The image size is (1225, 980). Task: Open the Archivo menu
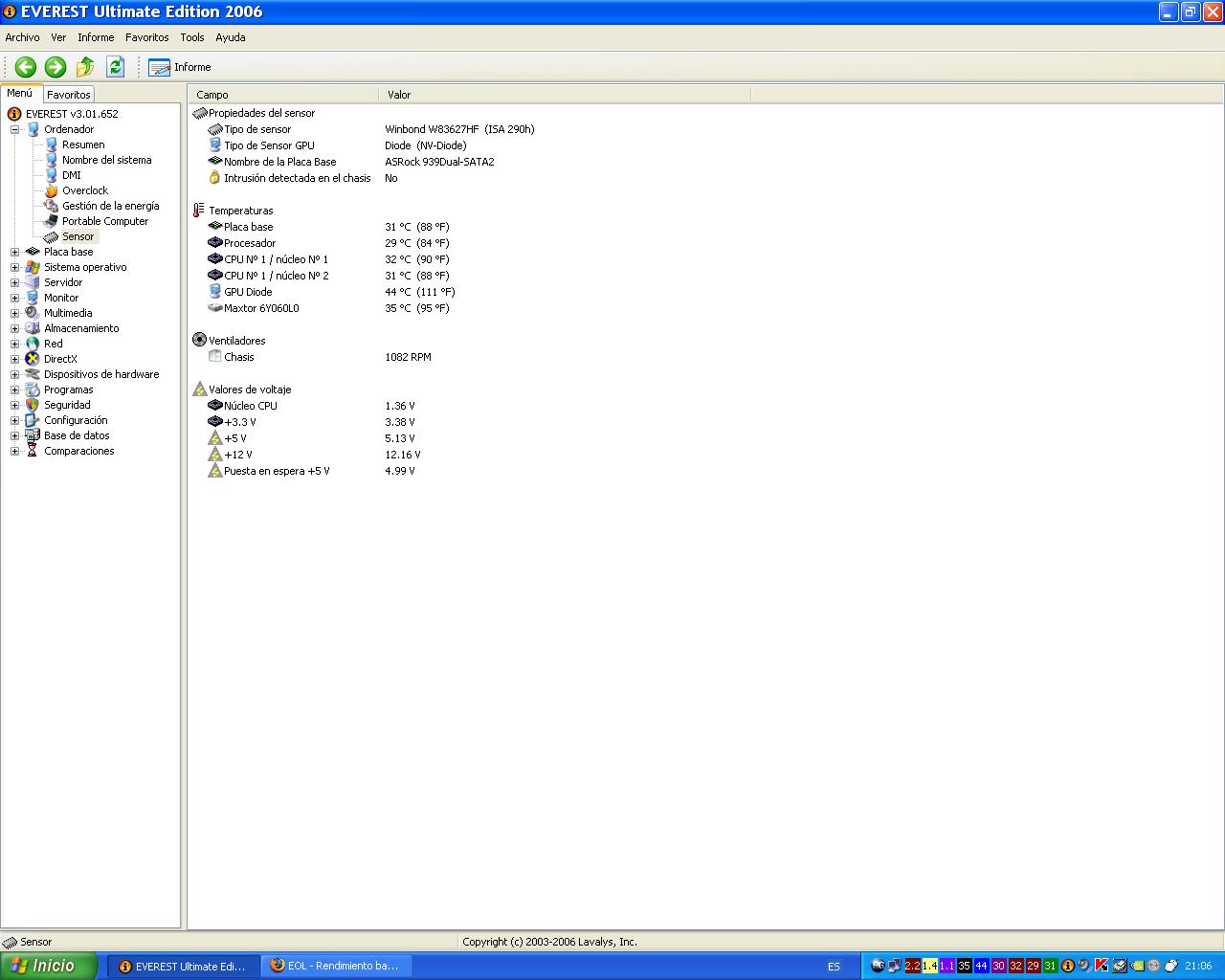23,37
